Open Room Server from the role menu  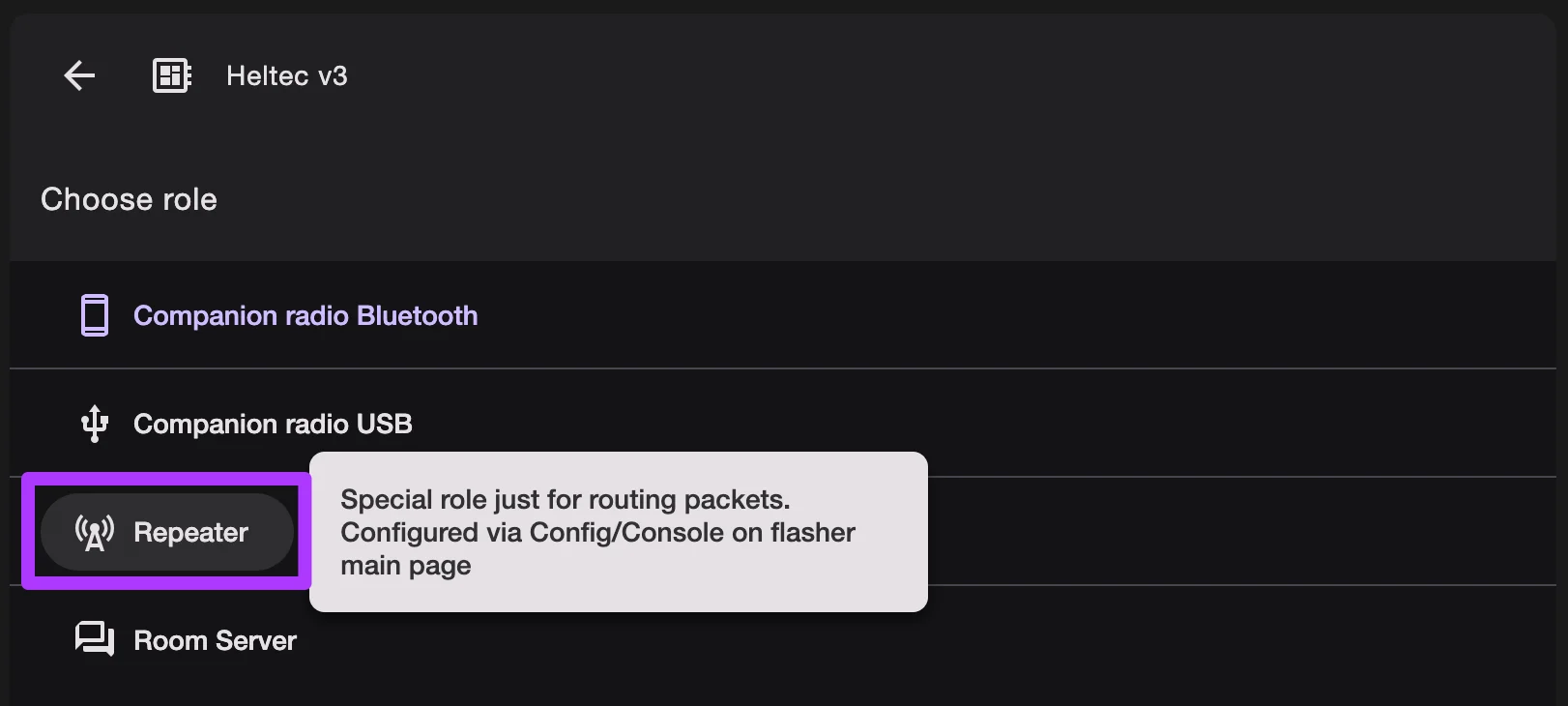click(x=215, y=639)
